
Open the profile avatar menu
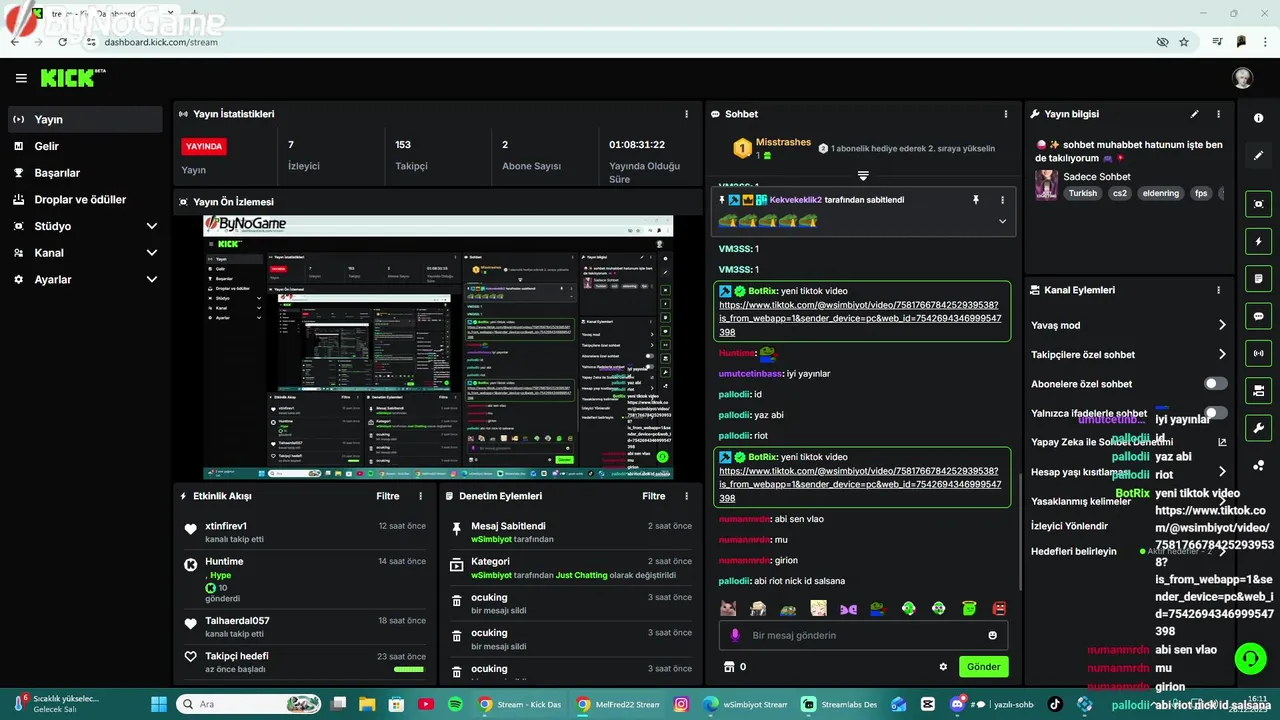click(1242, 78)
